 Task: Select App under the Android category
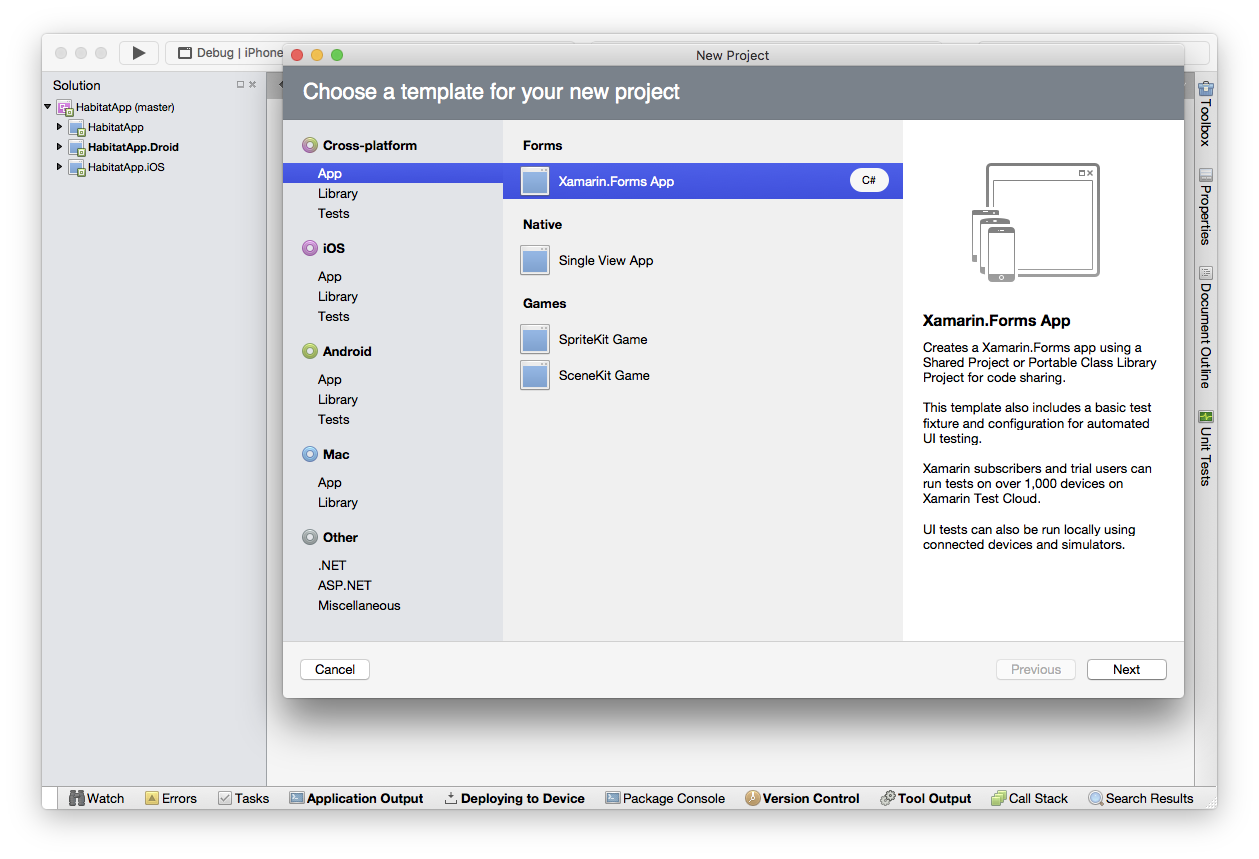(330, 380)
